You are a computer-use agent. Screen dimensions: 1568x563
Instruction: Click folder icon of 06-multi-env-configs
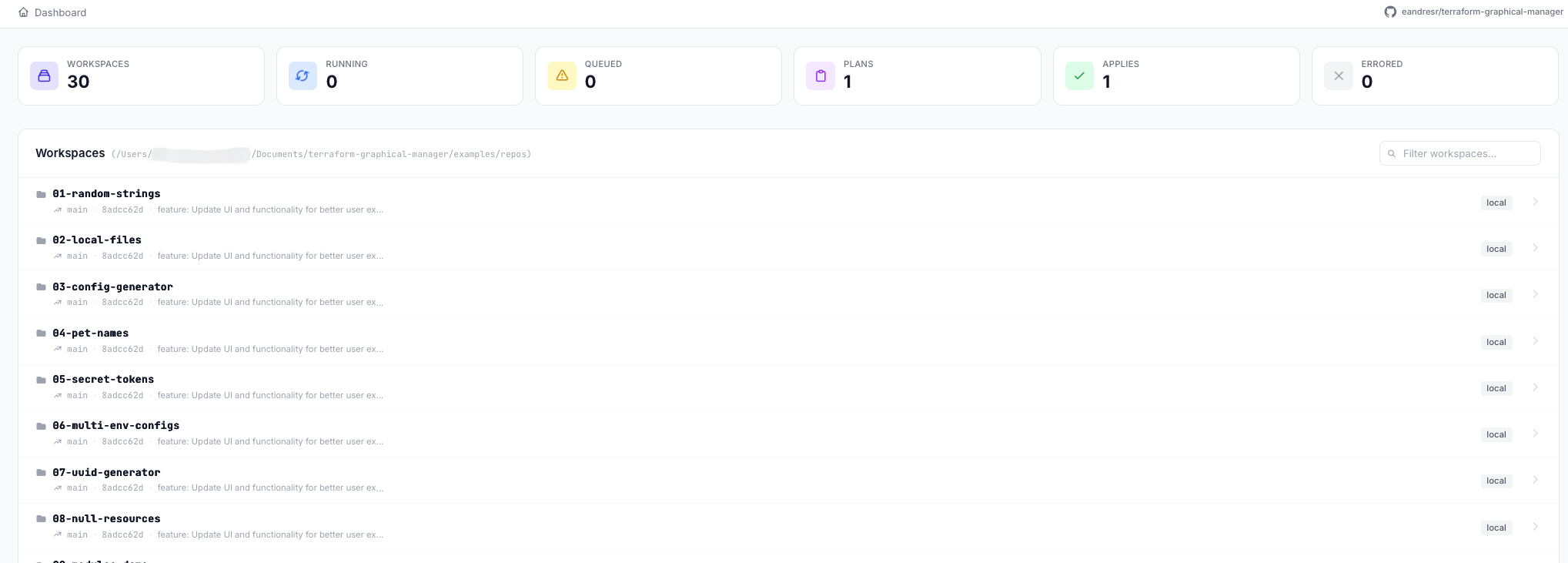[42, 426]
